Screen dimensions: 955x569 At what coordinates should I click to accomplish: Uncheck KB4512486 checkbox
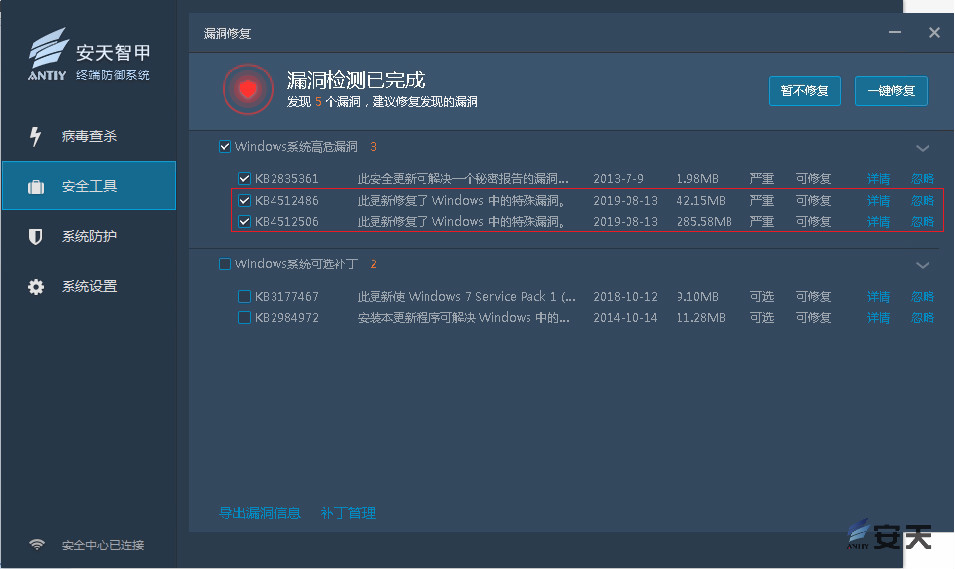244,200
